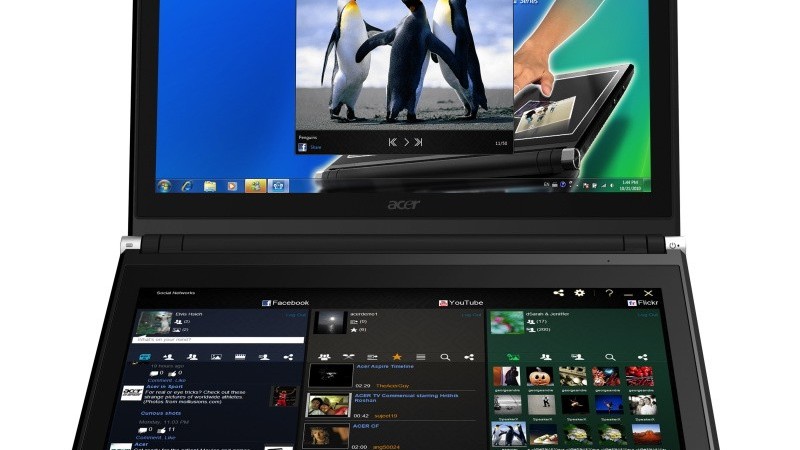Open the help question mark

[x=608, y=293]
